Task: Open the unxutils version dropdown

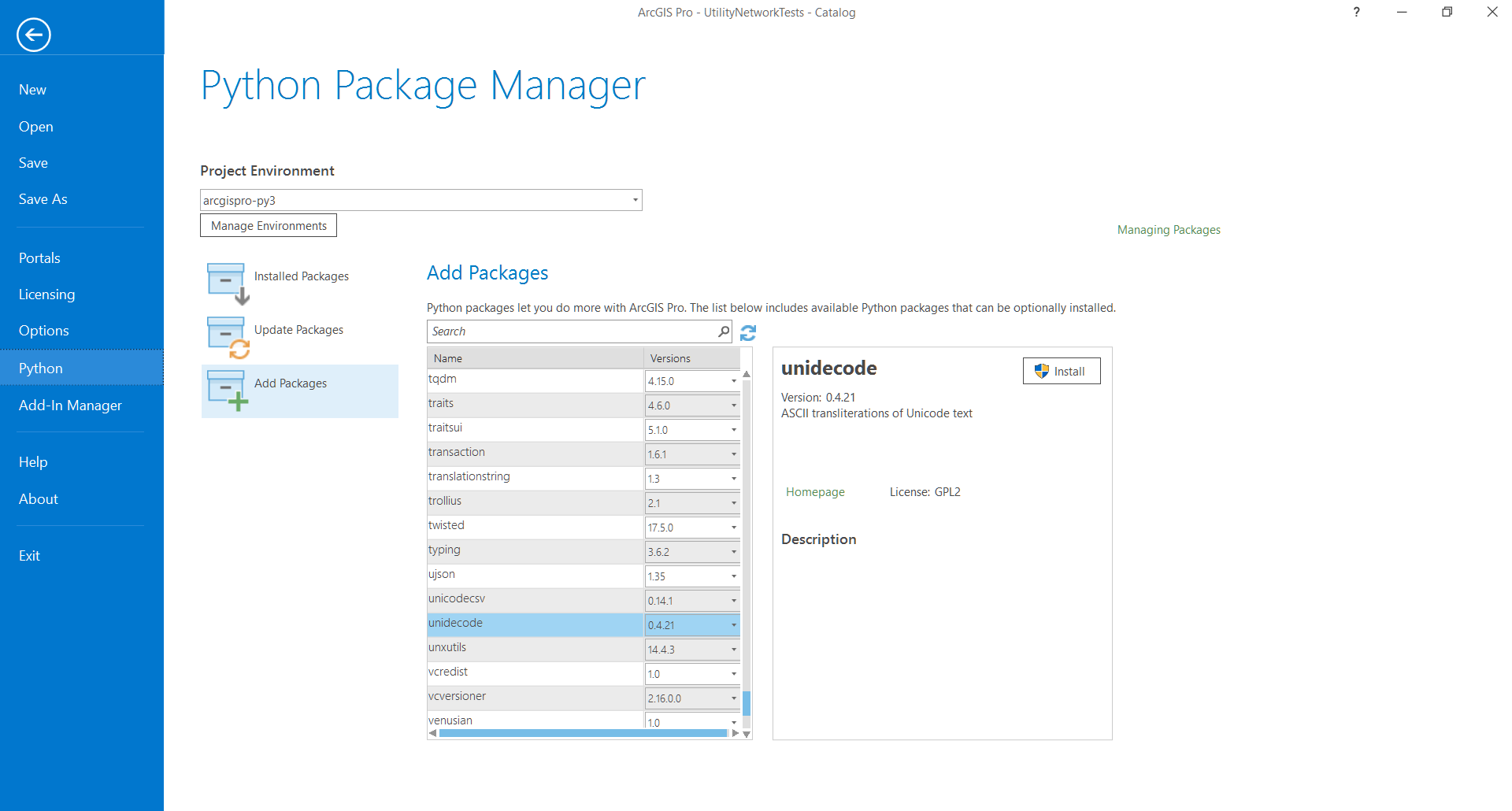Action: point(733,650)
